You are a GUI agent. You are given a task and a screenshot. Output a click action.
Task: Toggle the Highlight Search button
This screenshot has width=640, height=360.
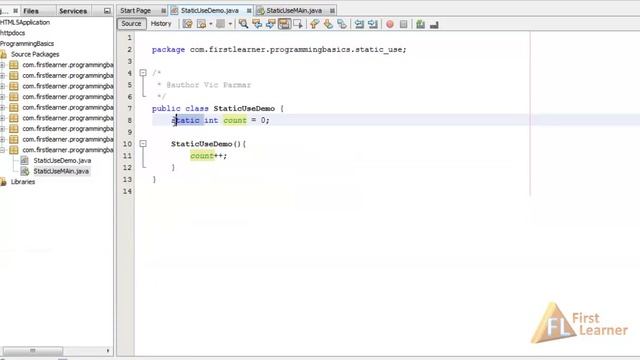tap(284, 24)
